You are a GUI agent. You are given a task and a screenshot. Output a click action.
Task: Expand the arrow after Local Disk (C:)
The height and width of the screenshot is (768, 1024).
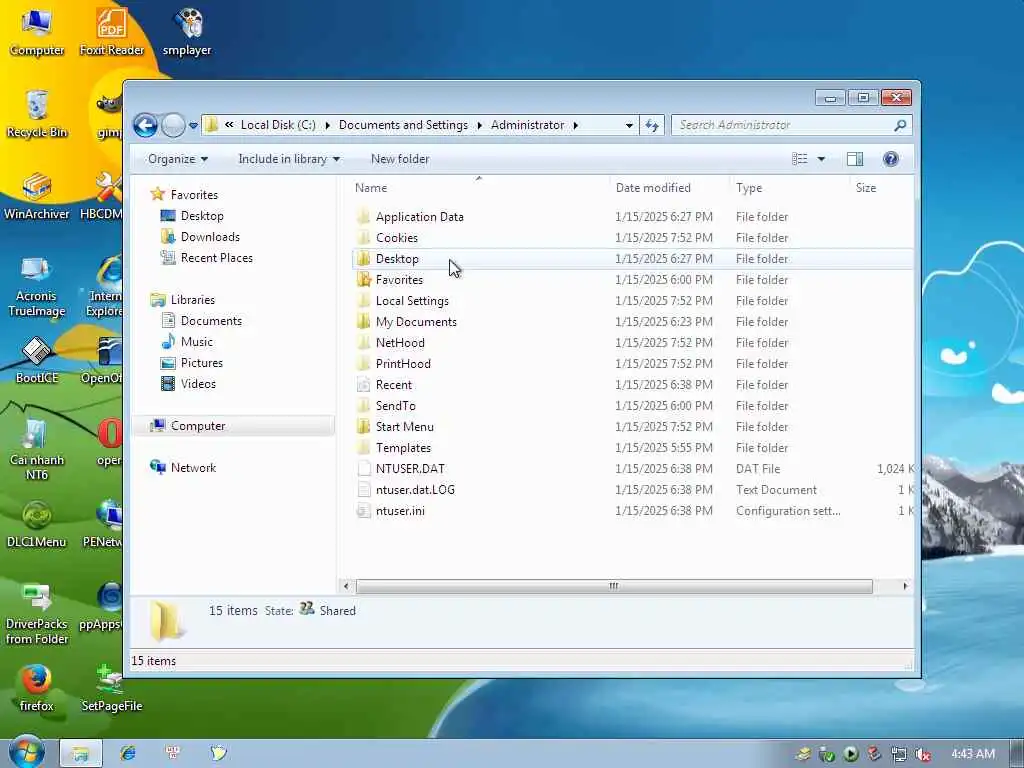327,125
